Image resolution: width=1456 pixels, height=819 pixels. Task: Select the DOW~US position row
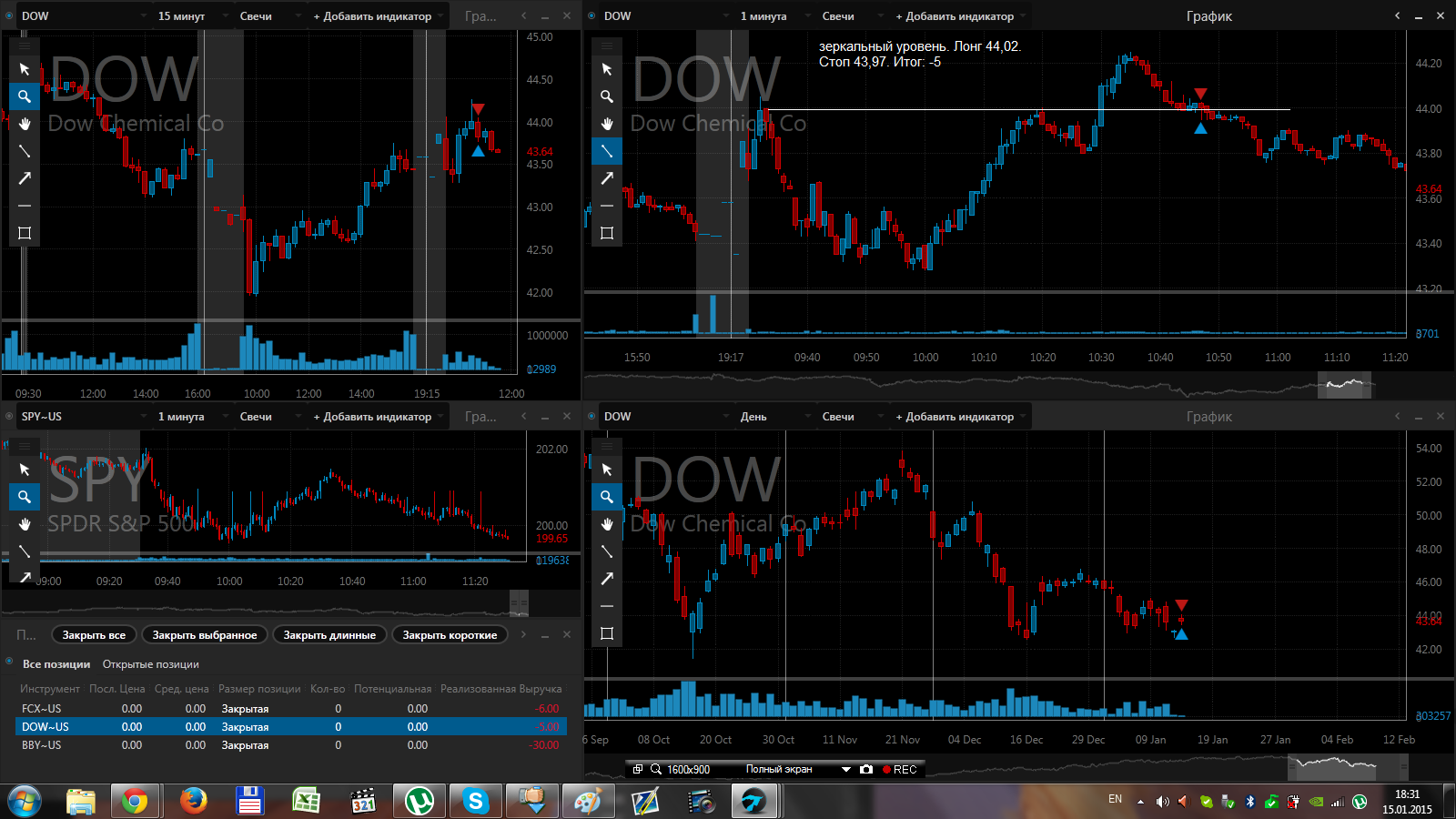tap(291, 727)
